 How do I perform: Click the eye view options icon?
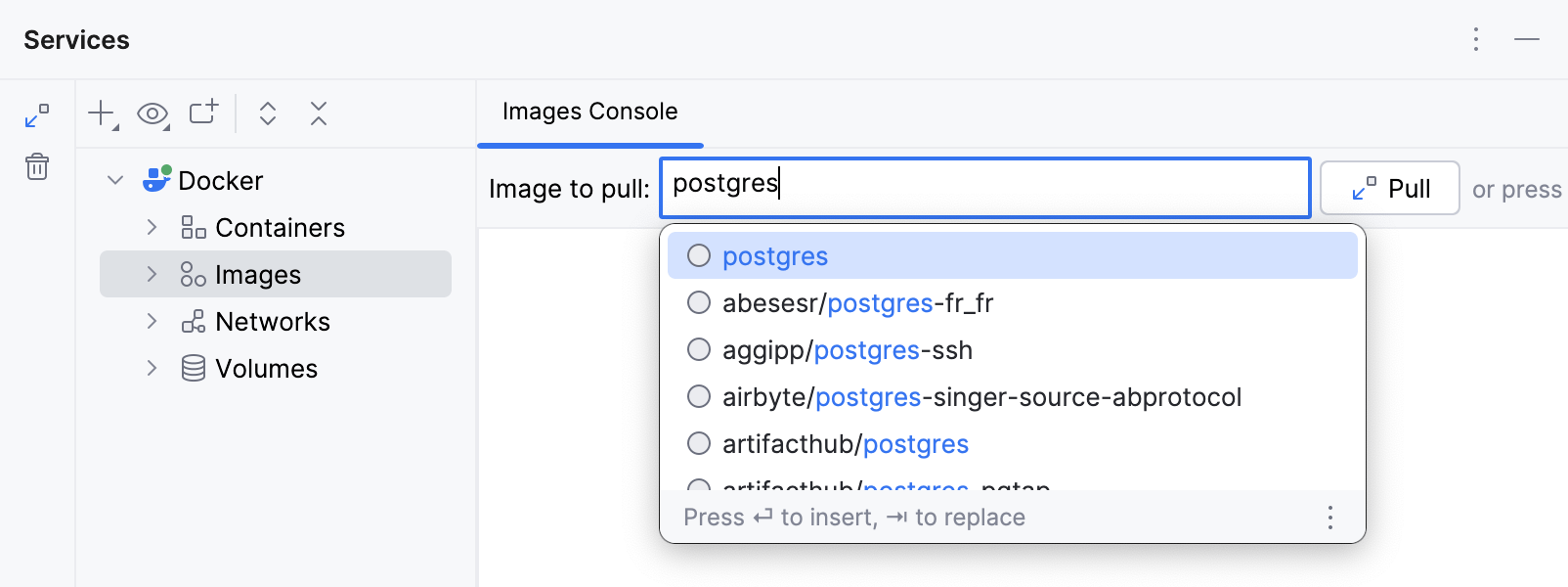pyautogui.click(x=152, y=113)
